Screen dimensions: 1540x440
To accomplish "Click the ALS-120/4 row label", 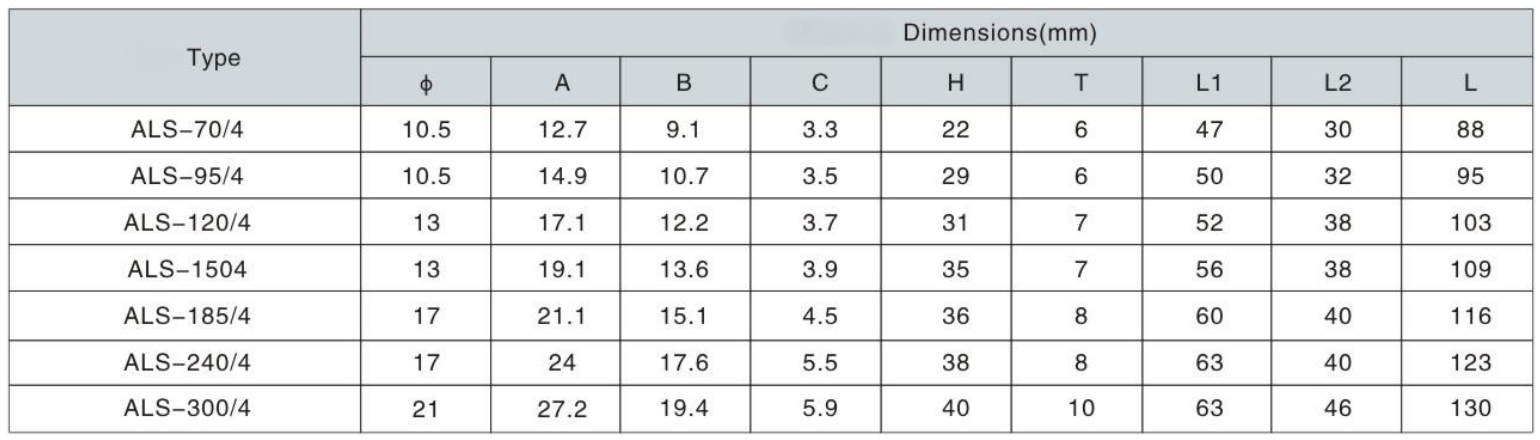I will [x=183, y=219].
